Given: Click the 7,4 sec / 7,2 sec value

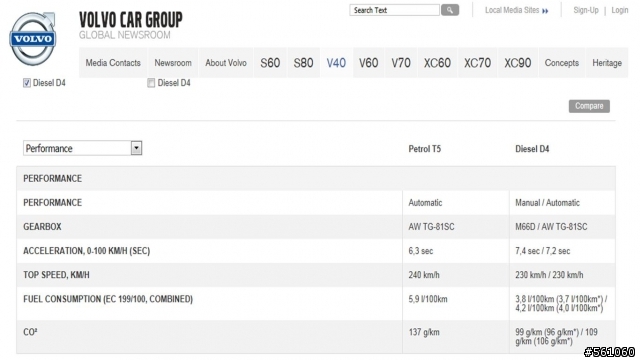Looking at the screenshot, I should (x=542, y=251).
